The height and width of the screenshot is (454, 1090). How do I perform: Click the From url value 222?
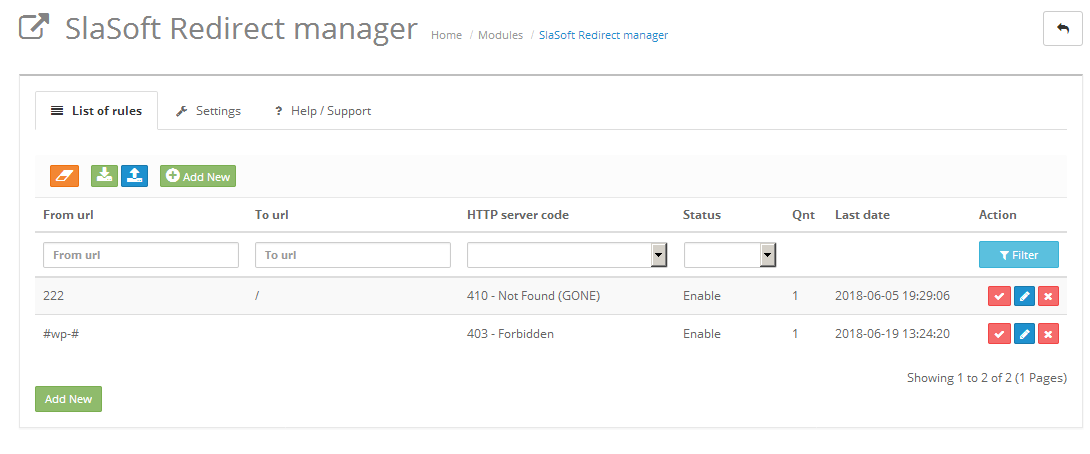[x=54, y=296]
